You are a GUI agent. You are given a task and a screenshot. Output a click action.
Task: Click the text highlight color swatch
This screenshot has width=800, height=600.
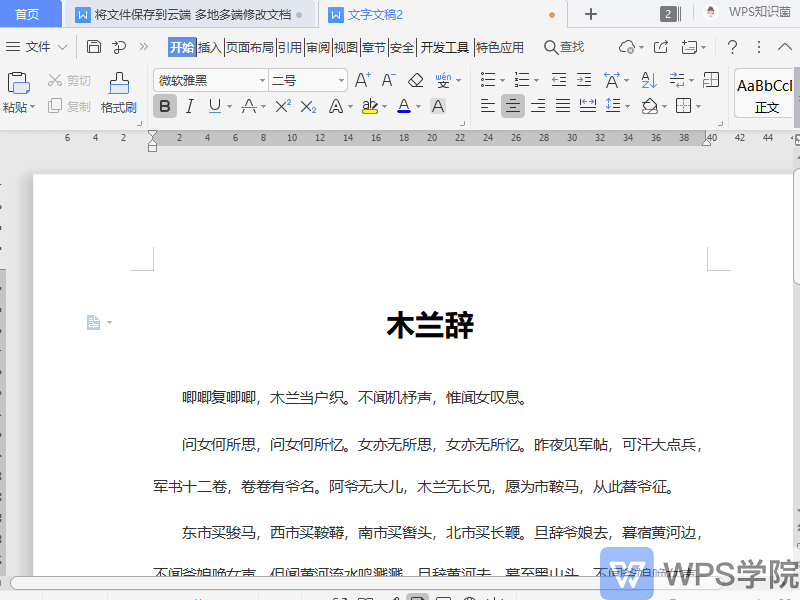tap(369, 106)
